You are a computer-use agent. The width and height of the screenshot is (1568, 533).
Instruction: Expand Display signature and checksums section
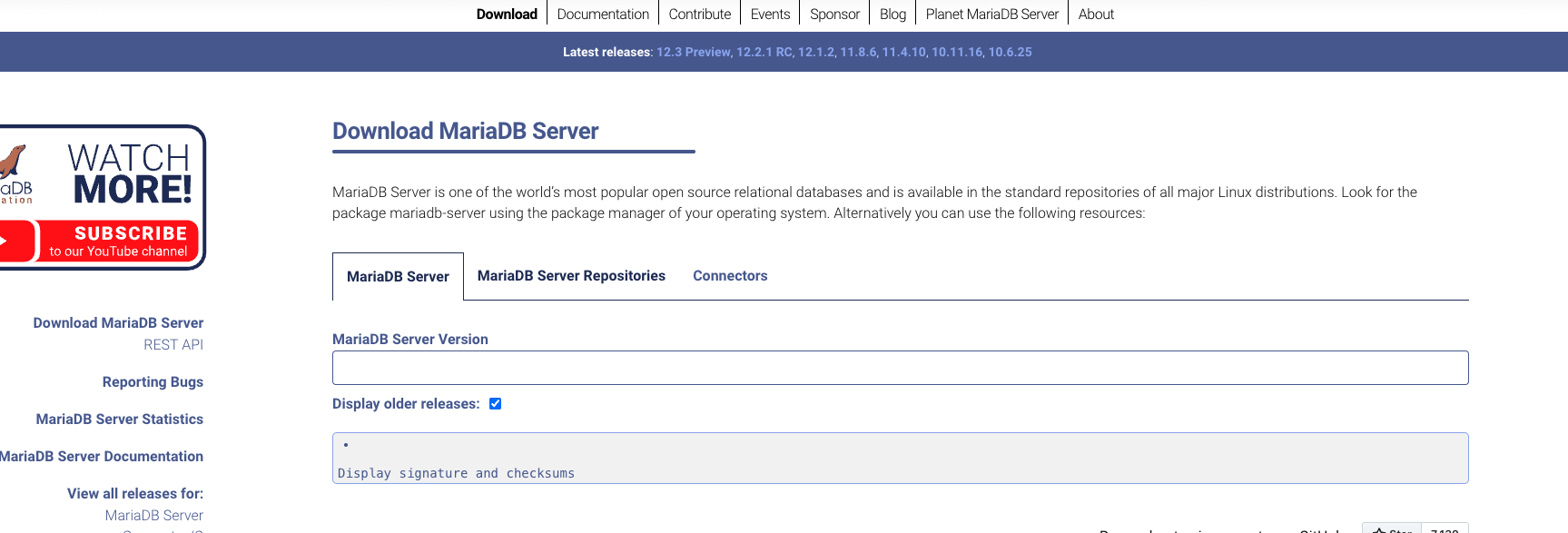456,473
